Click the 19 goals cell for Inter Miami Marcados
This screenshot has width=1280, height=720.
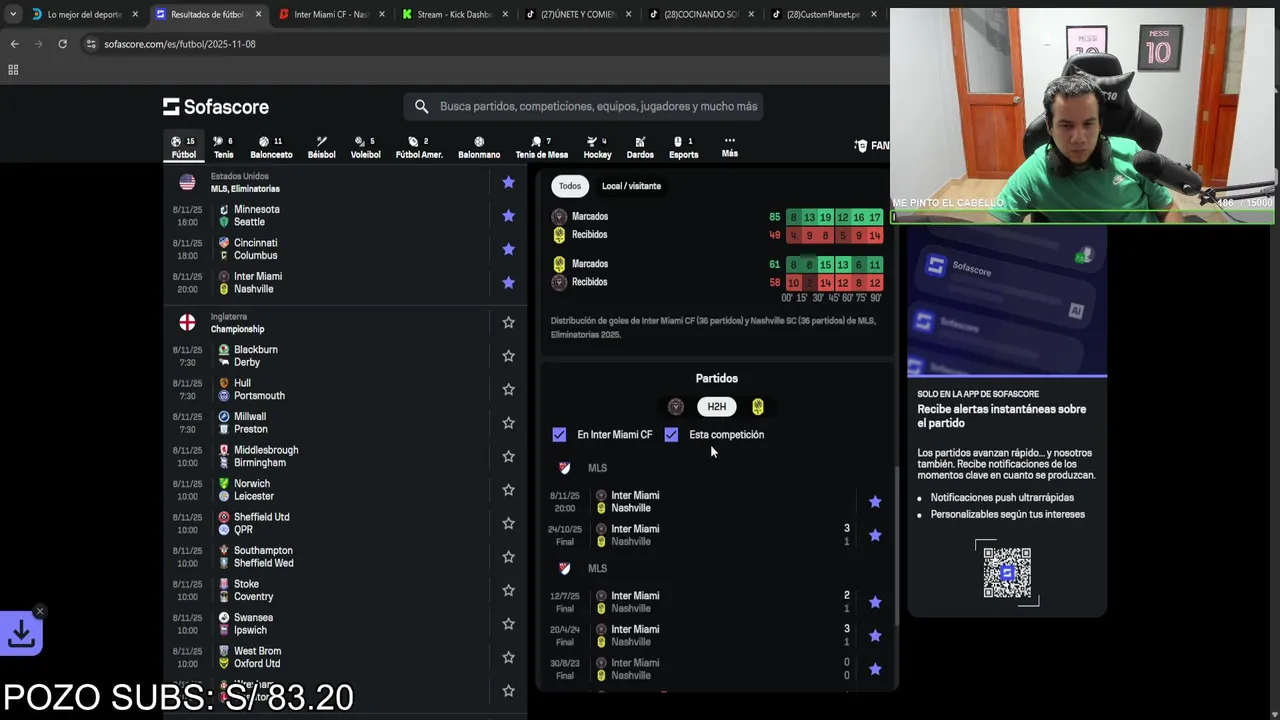pos(825,217)
